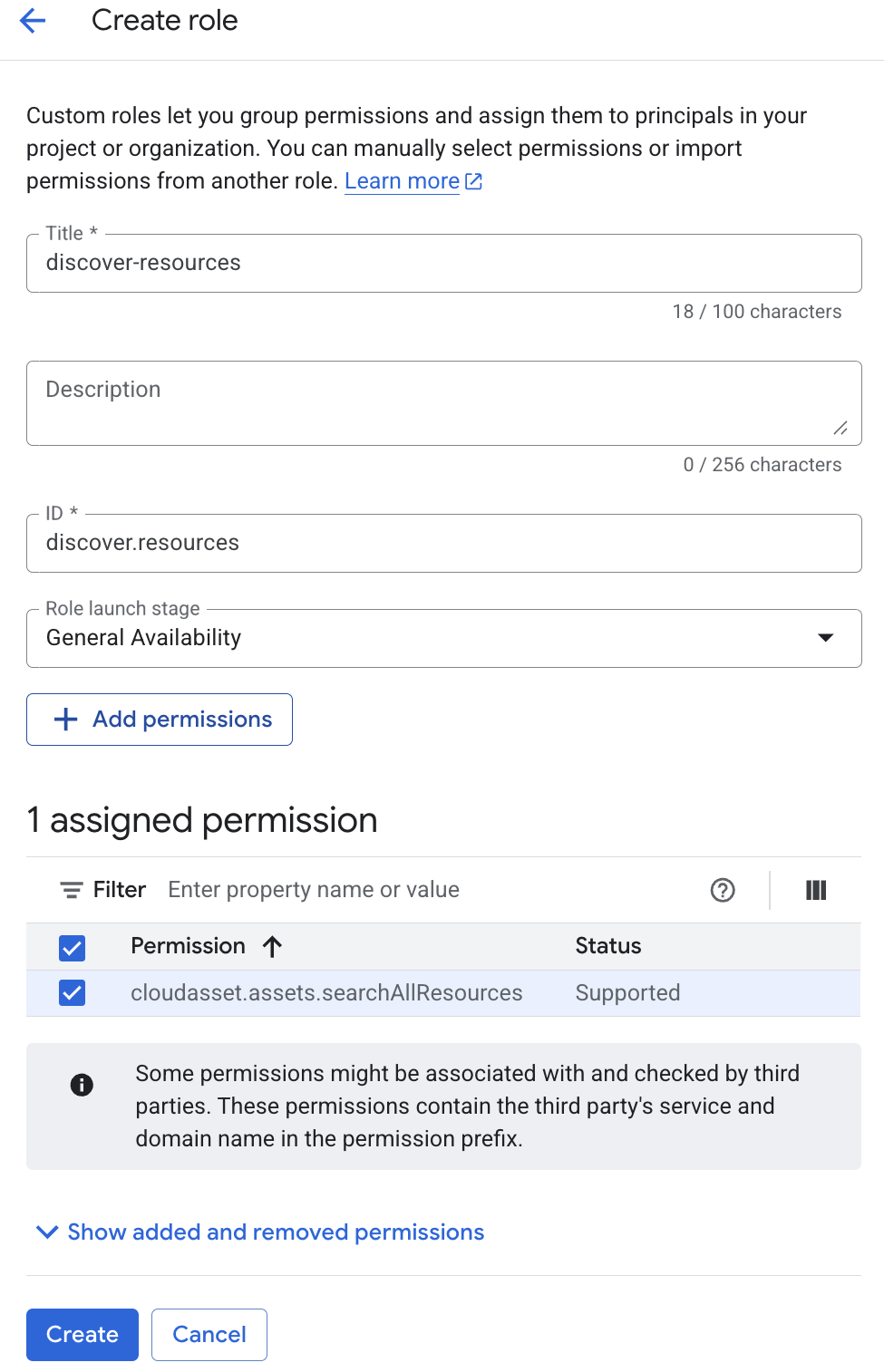Go back using the left arrow icon
Screen dimensions: 884x1372
coord(33,20)
